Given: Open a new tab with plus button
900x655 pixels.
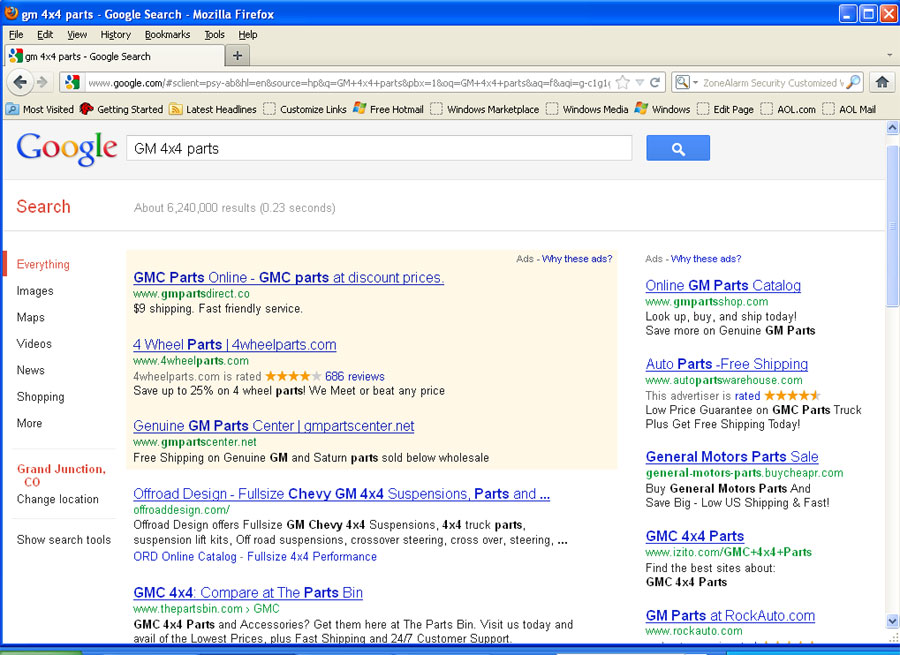Looking at the screenshot, I should (x=238, y=56).
